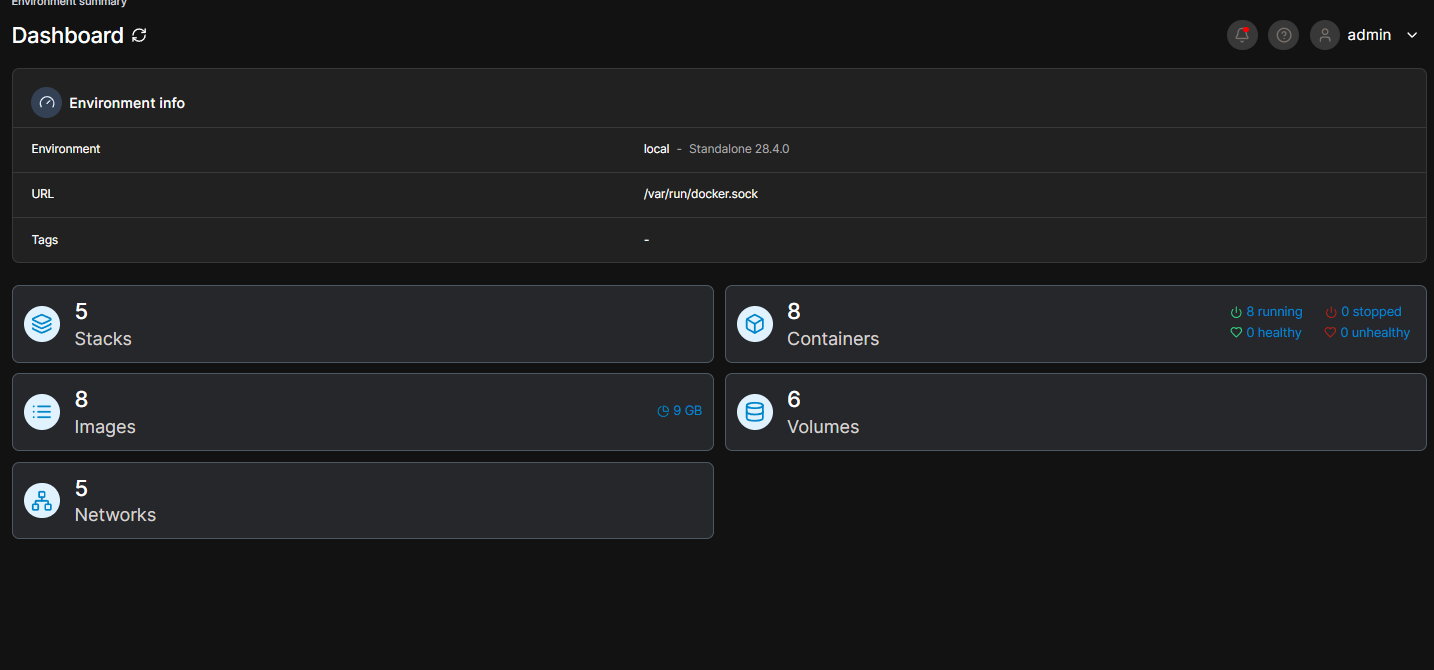Go to the Volumes tile
Screen dimensions: 1434x670
click(x=822, y=427)
